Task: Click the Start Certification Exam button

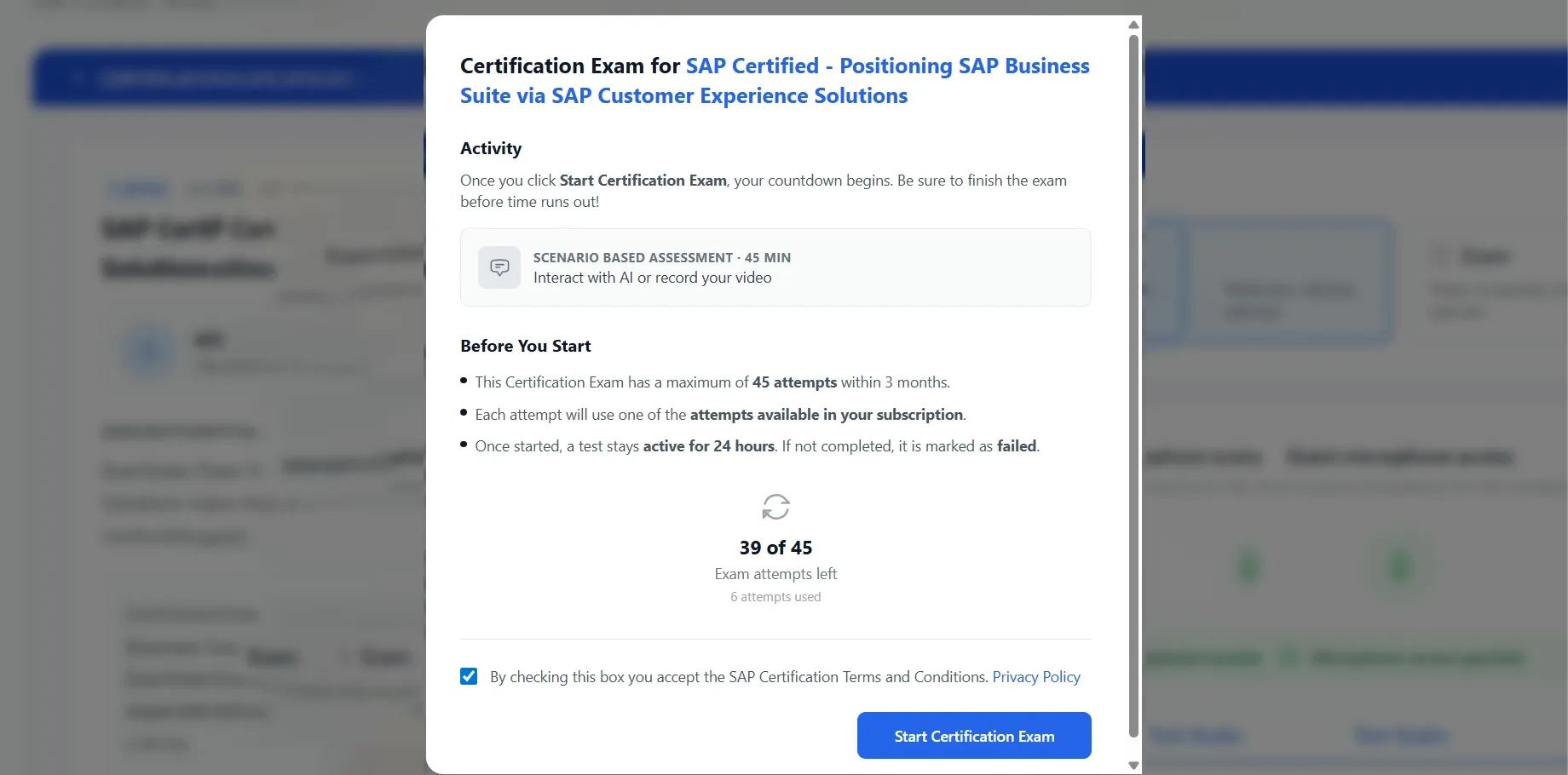Action: (x=973, y=736)
